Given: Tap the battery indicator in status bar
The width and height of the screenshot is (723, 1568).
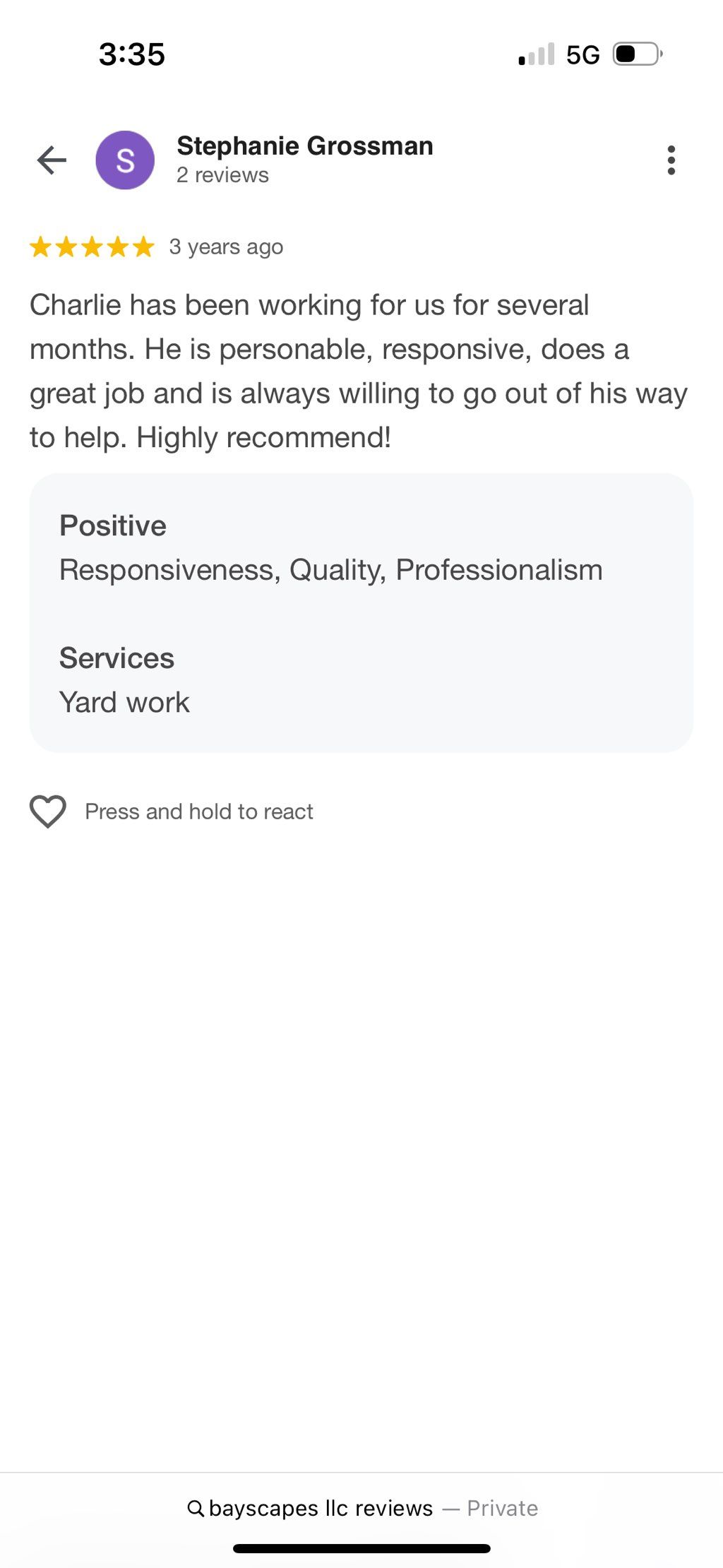Looking at the screenshot, I should pyautogui.click(x=638, y=54).
